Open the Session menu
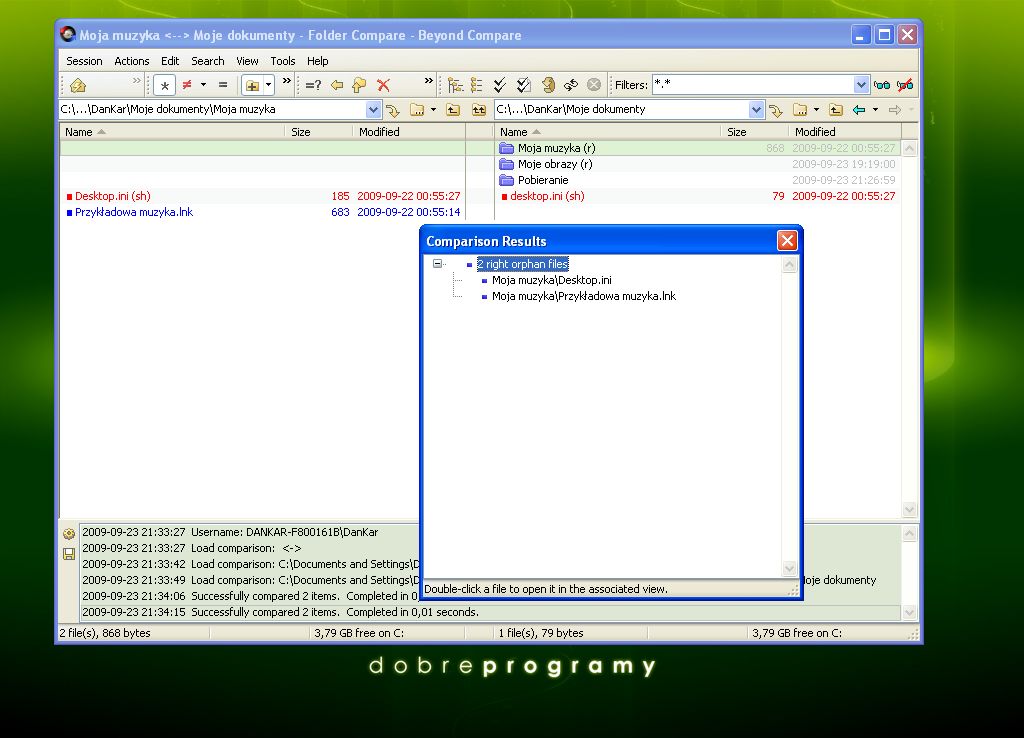Image resolution: width=1024 pixels, height=738 pixels. pyautogui.click(x=84, y=61)
